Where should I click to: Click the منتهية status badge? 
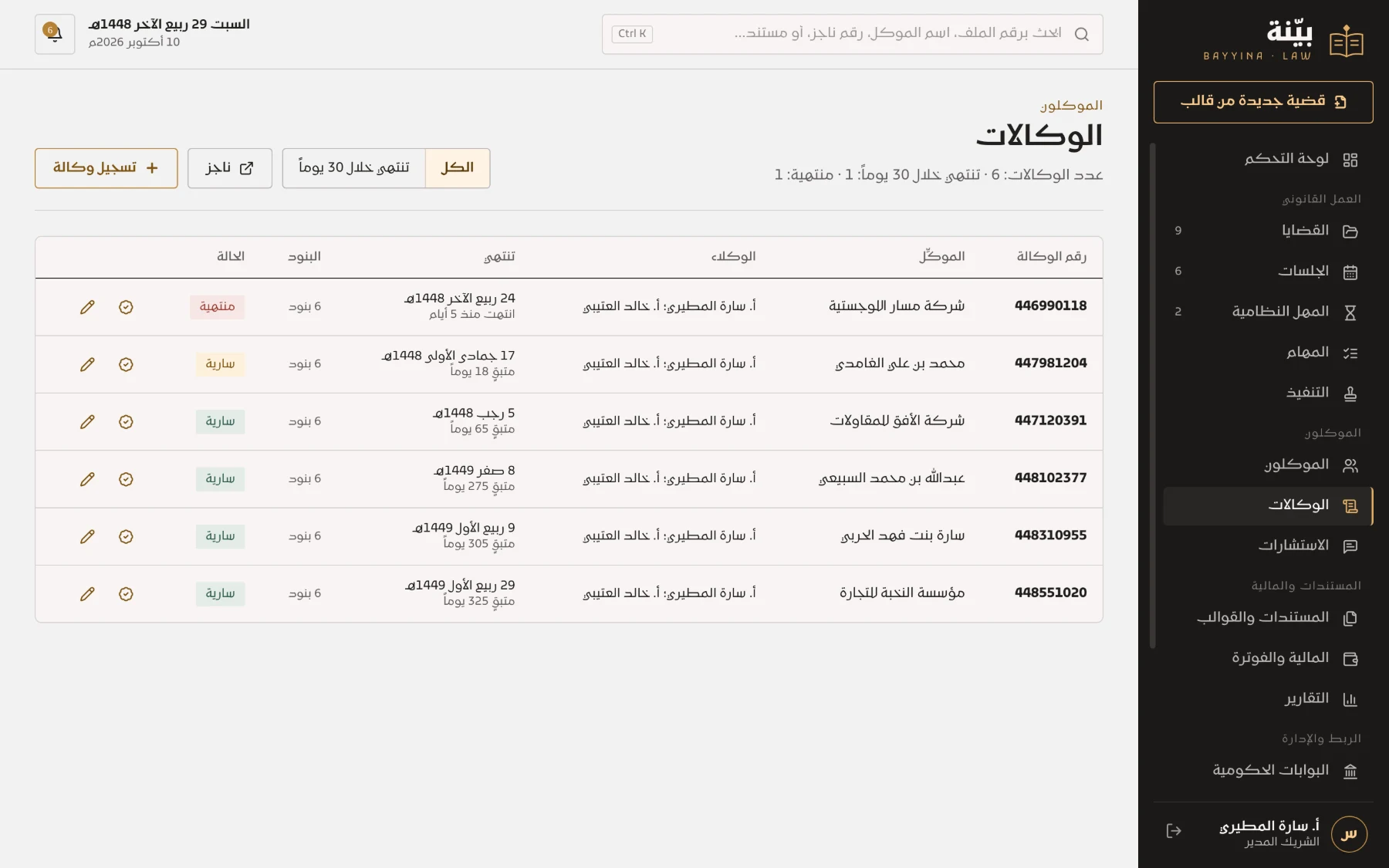pos(218,307)
